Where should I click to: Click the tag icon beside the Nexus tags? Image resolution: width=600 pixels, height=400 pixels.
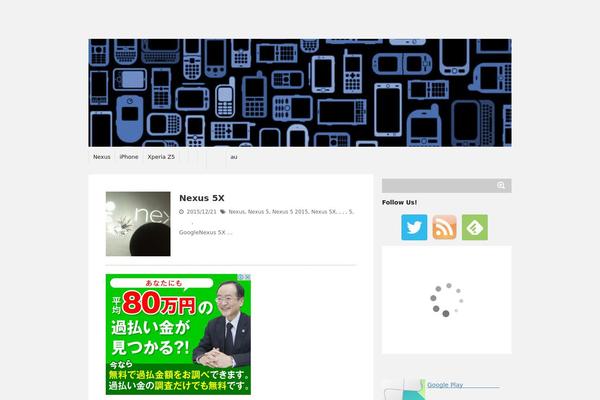223,212
